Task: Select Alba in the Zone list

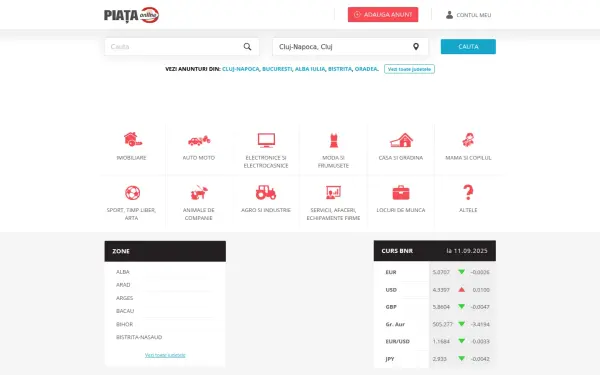Action: point(123,272)
